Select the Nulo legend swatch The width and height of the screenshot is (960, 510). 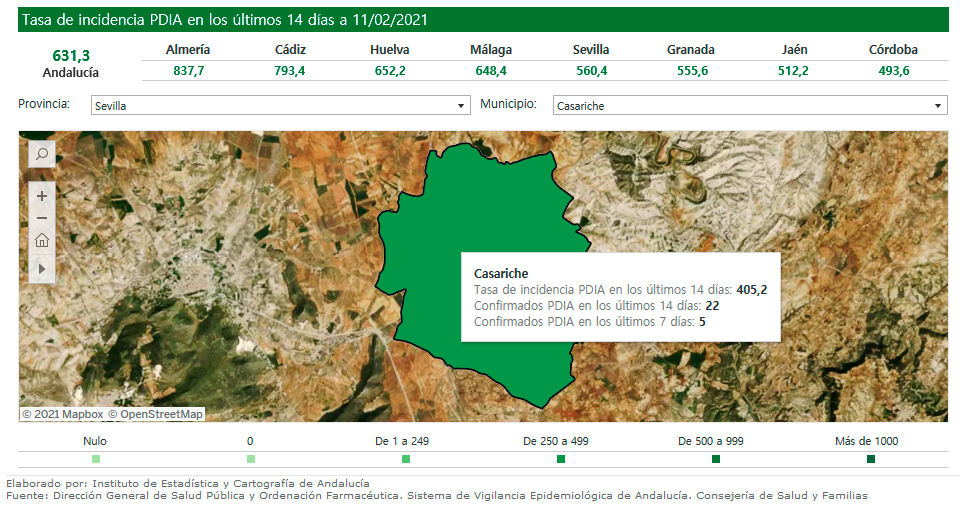(96, 459)
